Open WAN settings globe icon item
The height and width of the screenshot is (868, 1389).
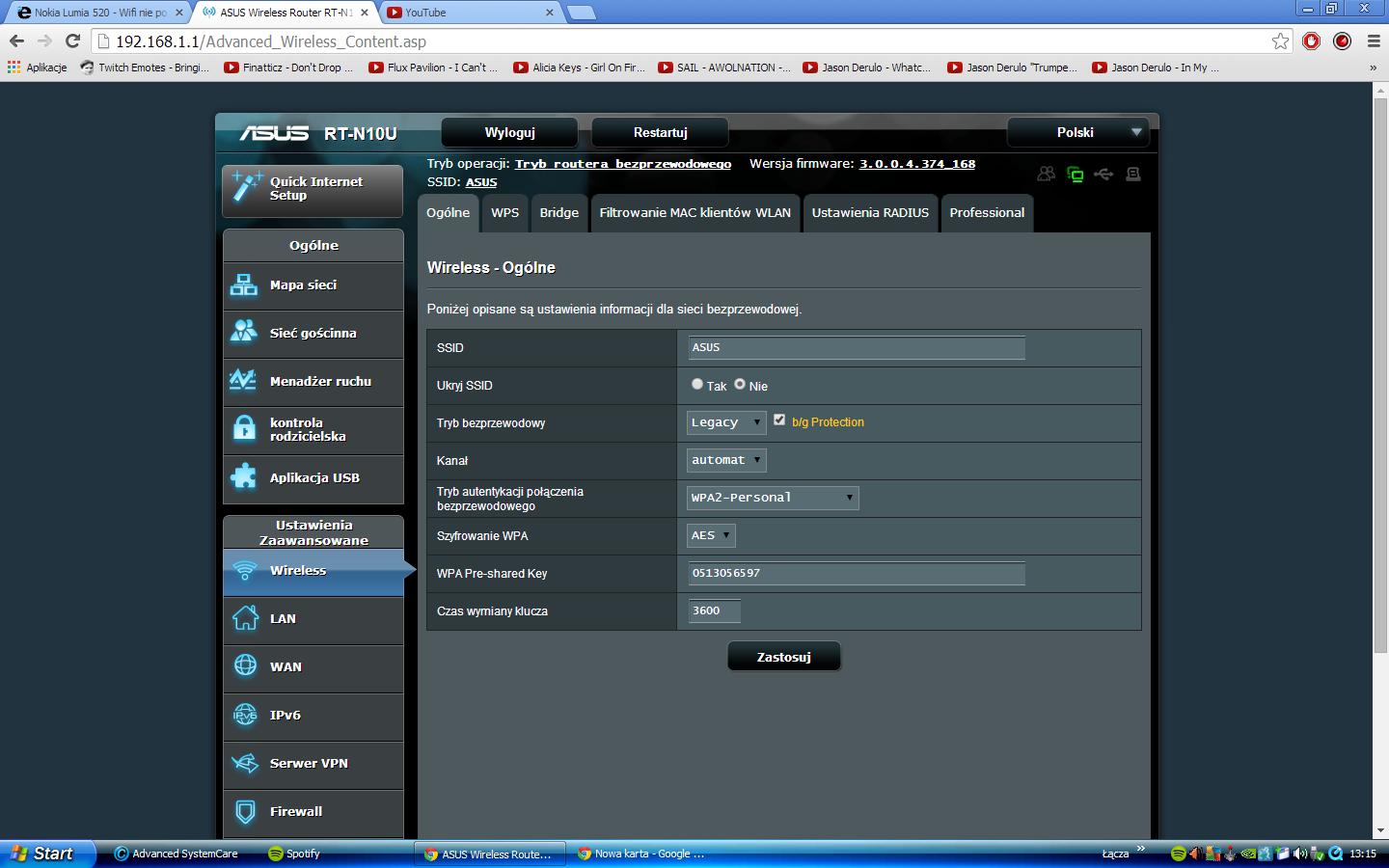pos(313,667)
